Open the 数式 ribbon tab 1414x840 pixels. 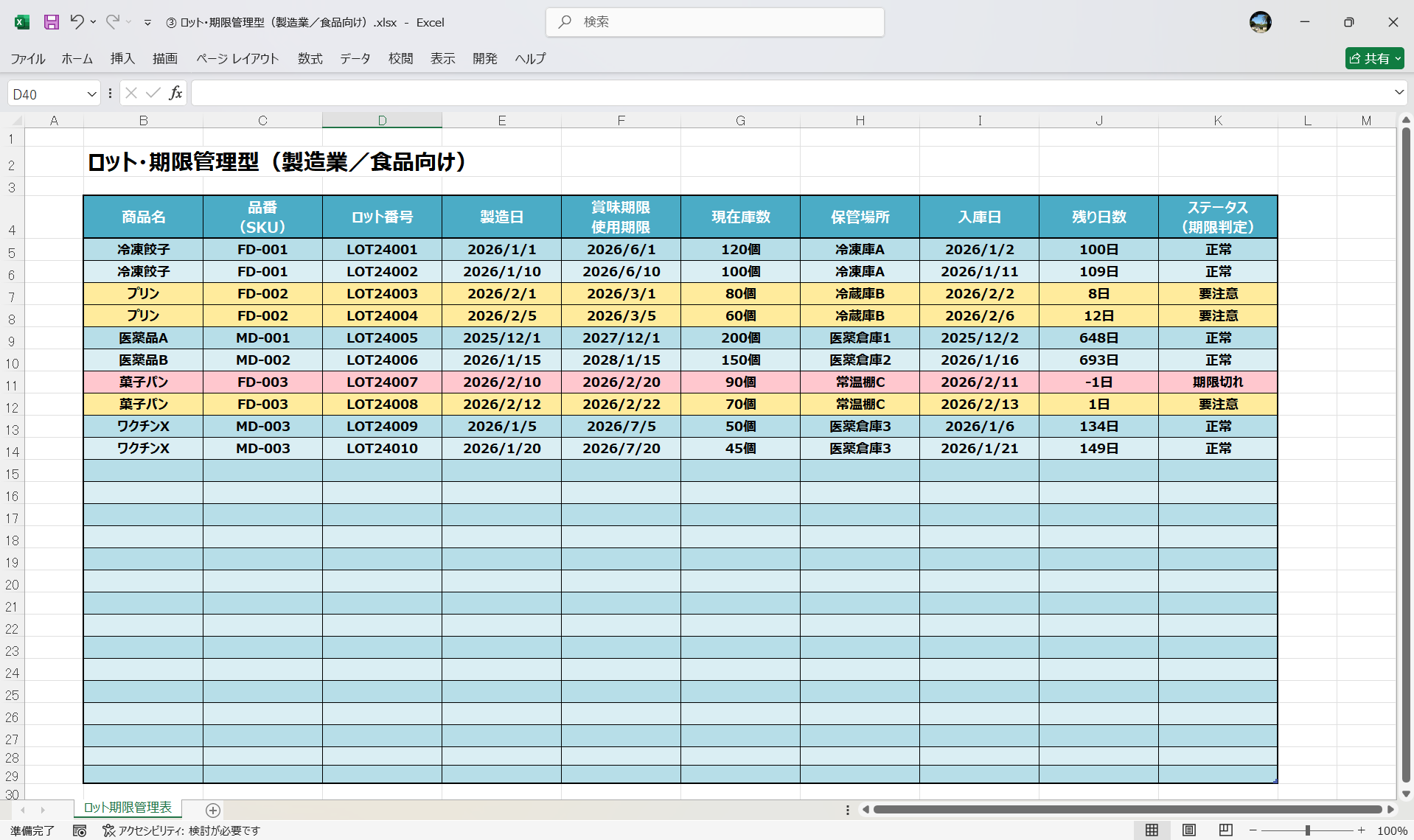[310, 59]
